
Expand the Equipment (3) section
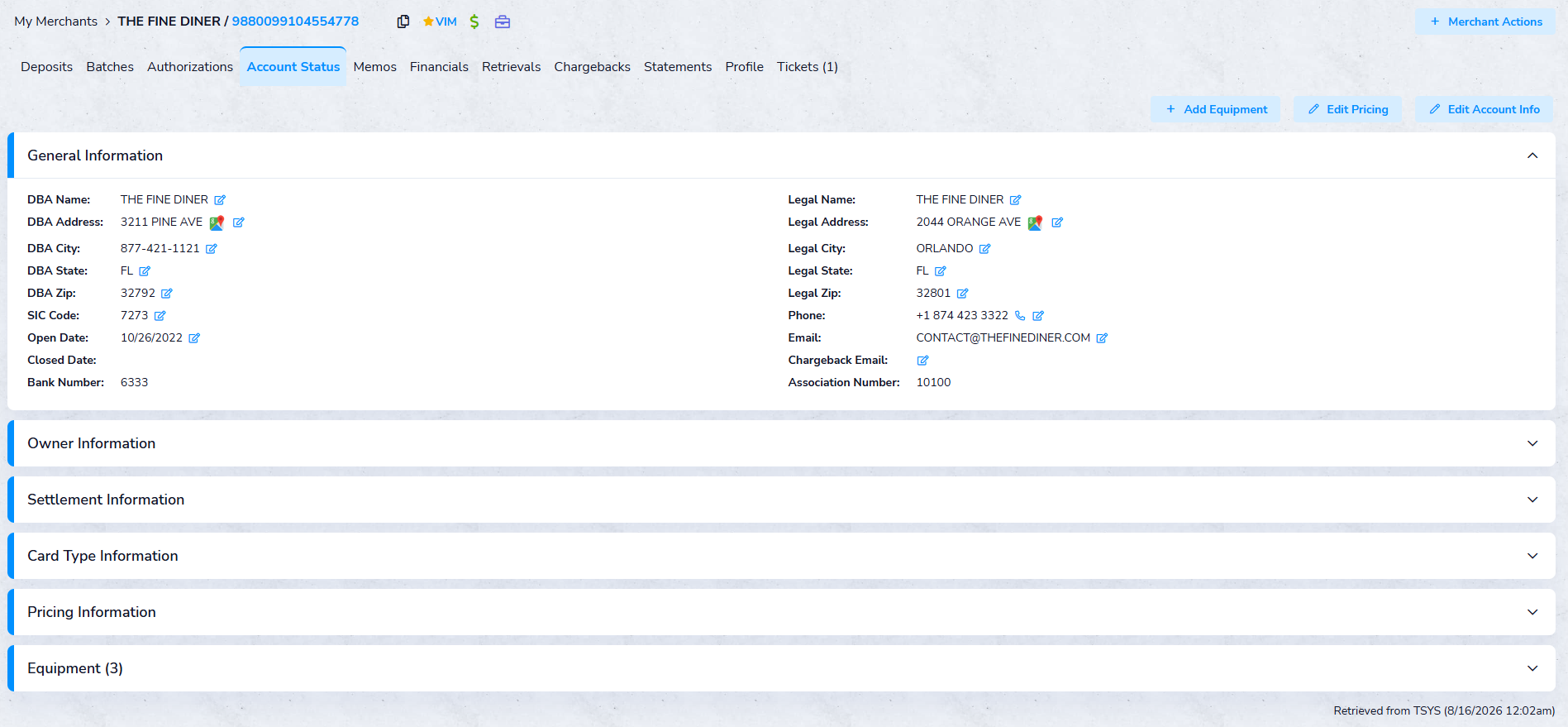tap(1532, 668)
